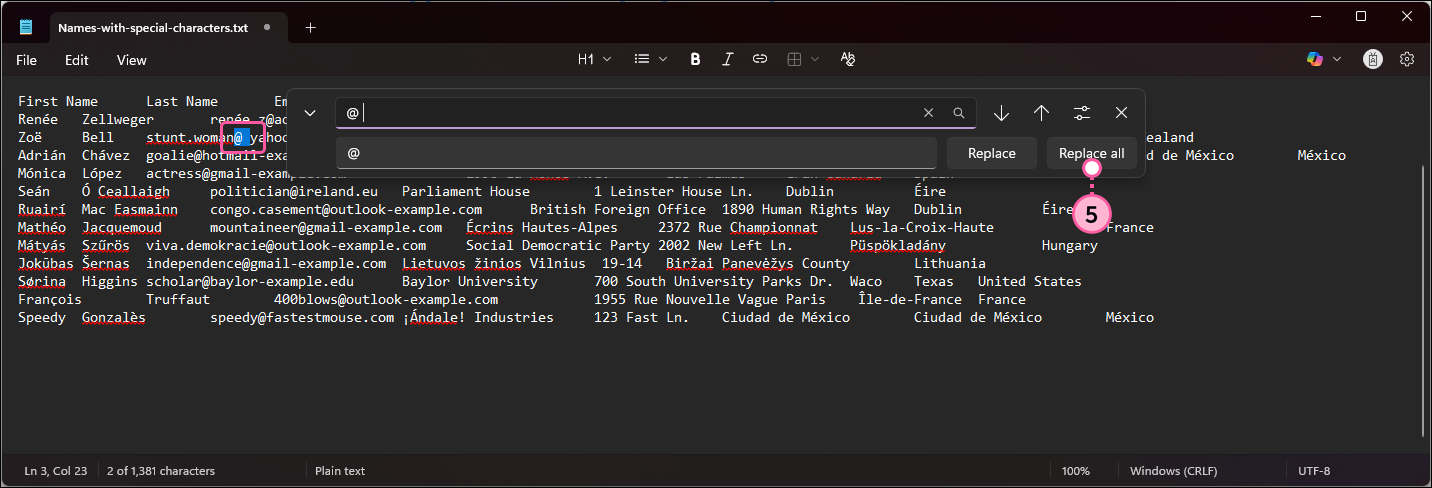
Task: Click the vertical scrollbar
Action: (x=1424, y=300)
